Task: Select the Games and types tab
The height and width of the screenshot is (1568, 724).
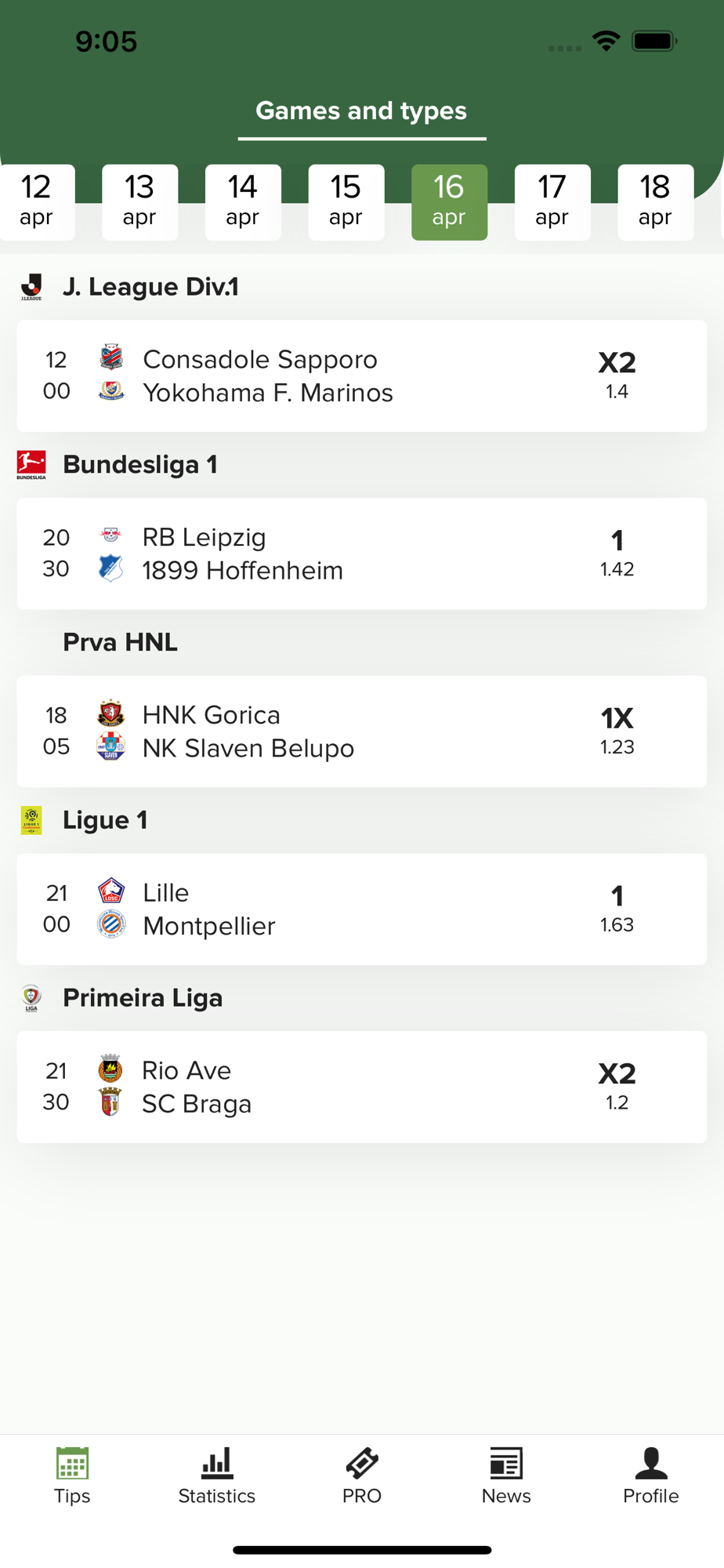Action: 361,111
